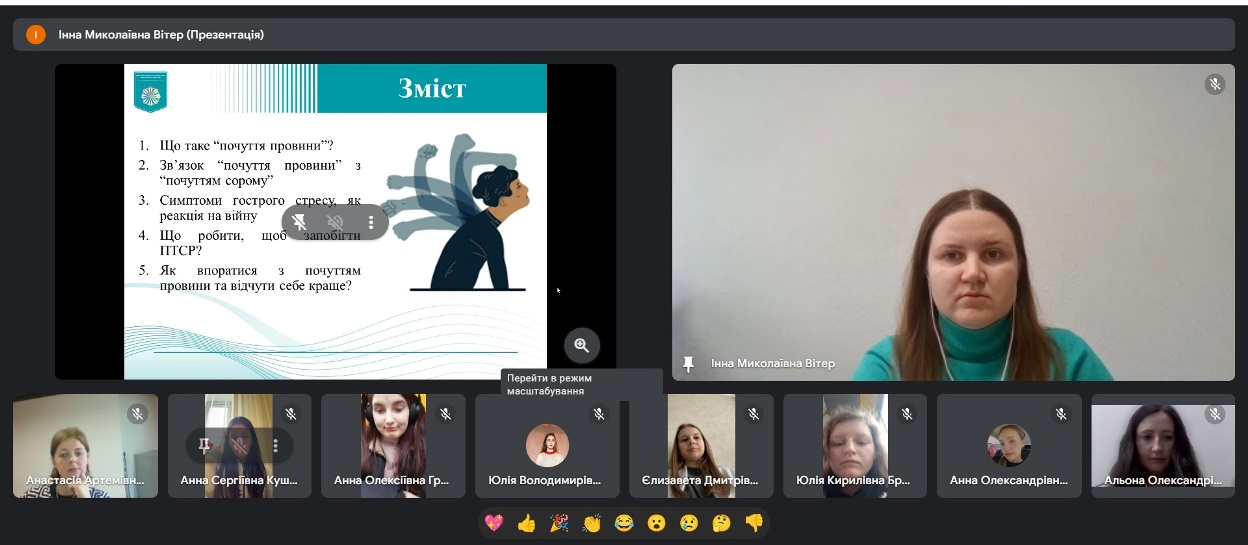
Task: Click the muted mic icon on Єлизавета Дмитрівна's tile
Action: tap(753, 413)
